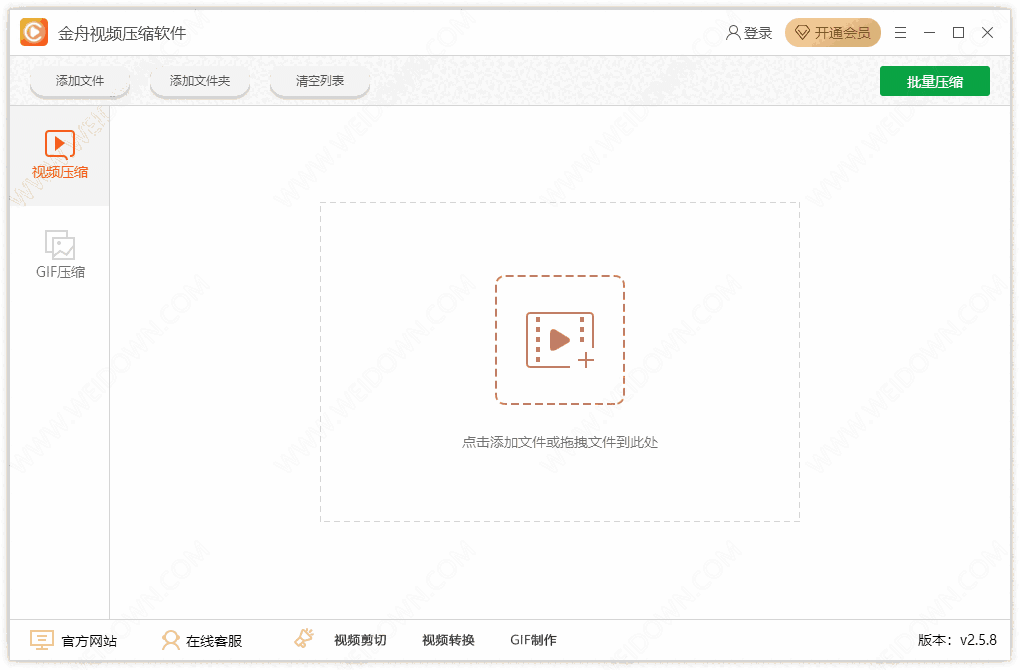This screenshot has height=670, width=1020.
Task: Click the 添加文件夹 button
Action: (x=200, y=81)
